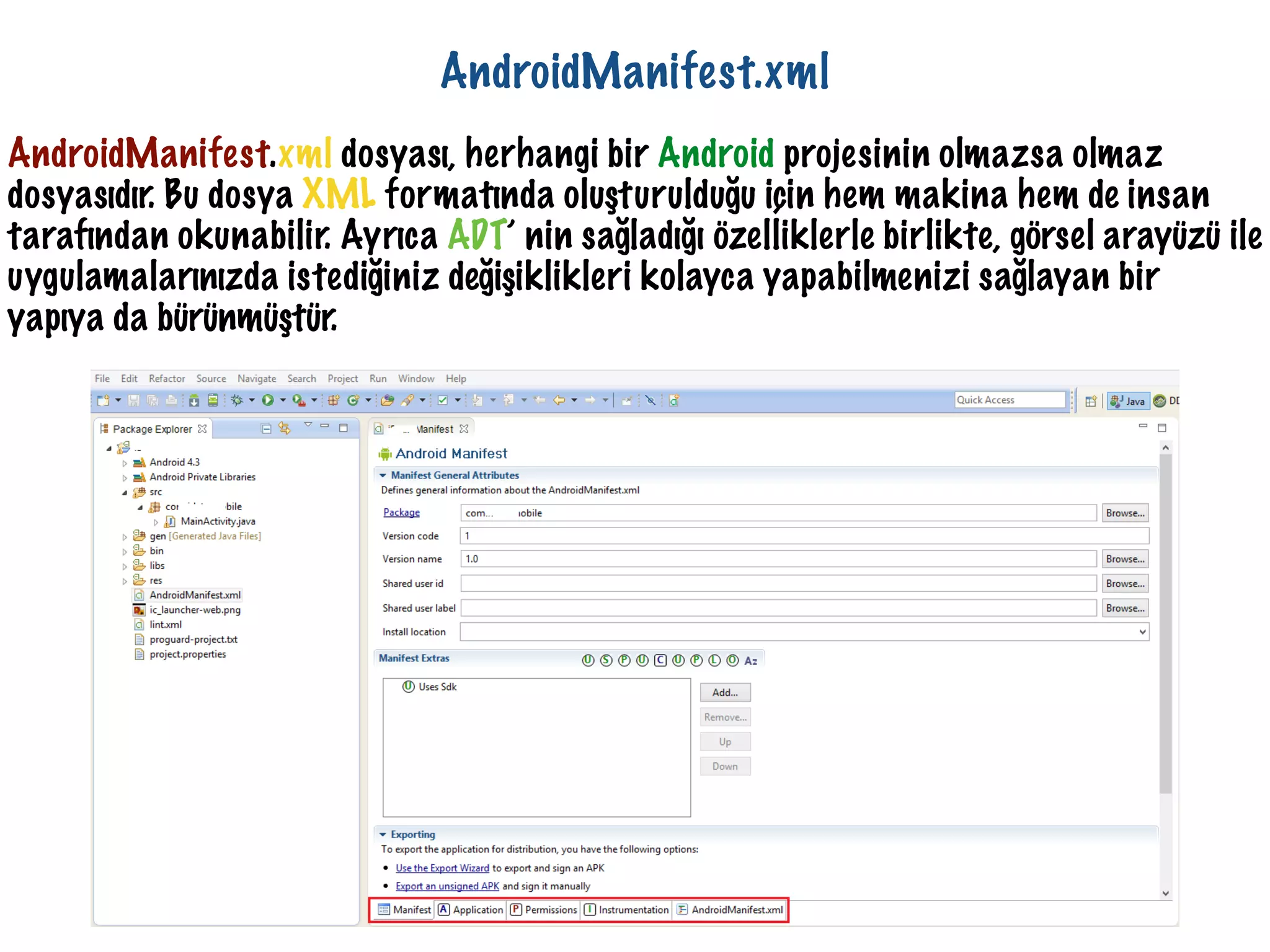The width and height of the screenshot is (1270, 952).
Task: Click Browse next to Package field
Action: pyautogui.click(x=1125, y=513)
